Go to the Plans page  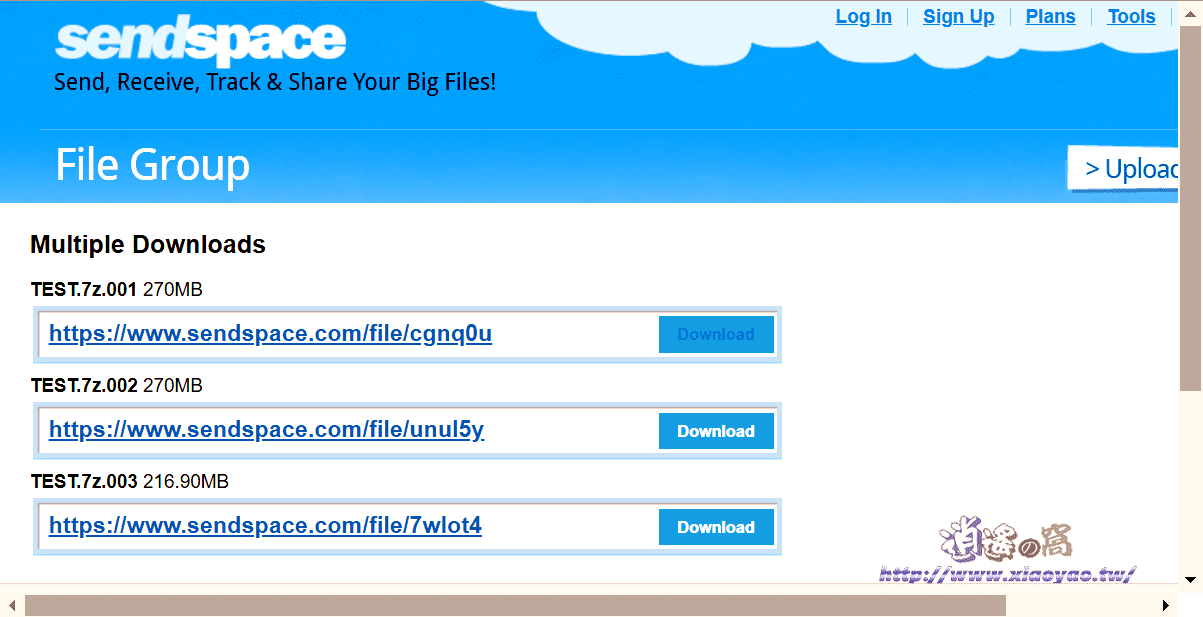[x=1050, y=16]
